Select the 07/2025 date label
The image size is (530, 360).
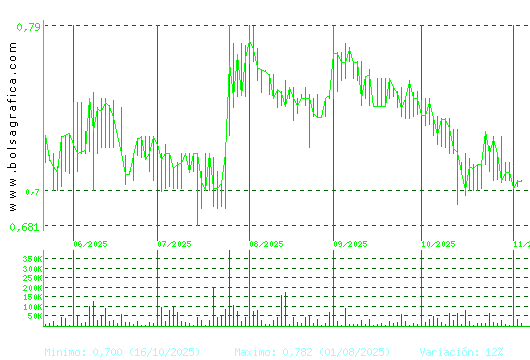click(x=174, y=244)
